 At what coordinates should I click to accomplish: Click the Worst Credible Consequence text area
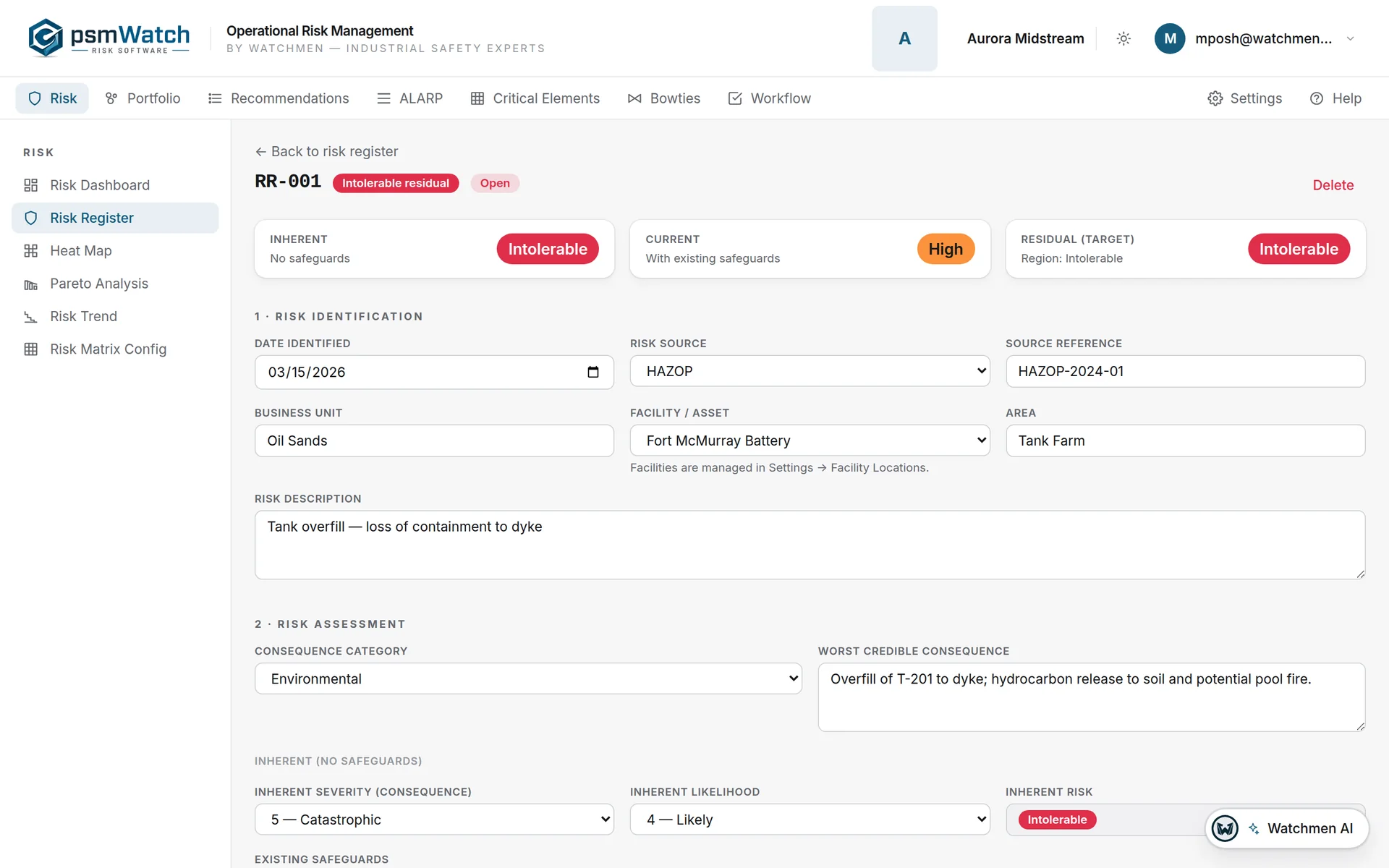1091,697
